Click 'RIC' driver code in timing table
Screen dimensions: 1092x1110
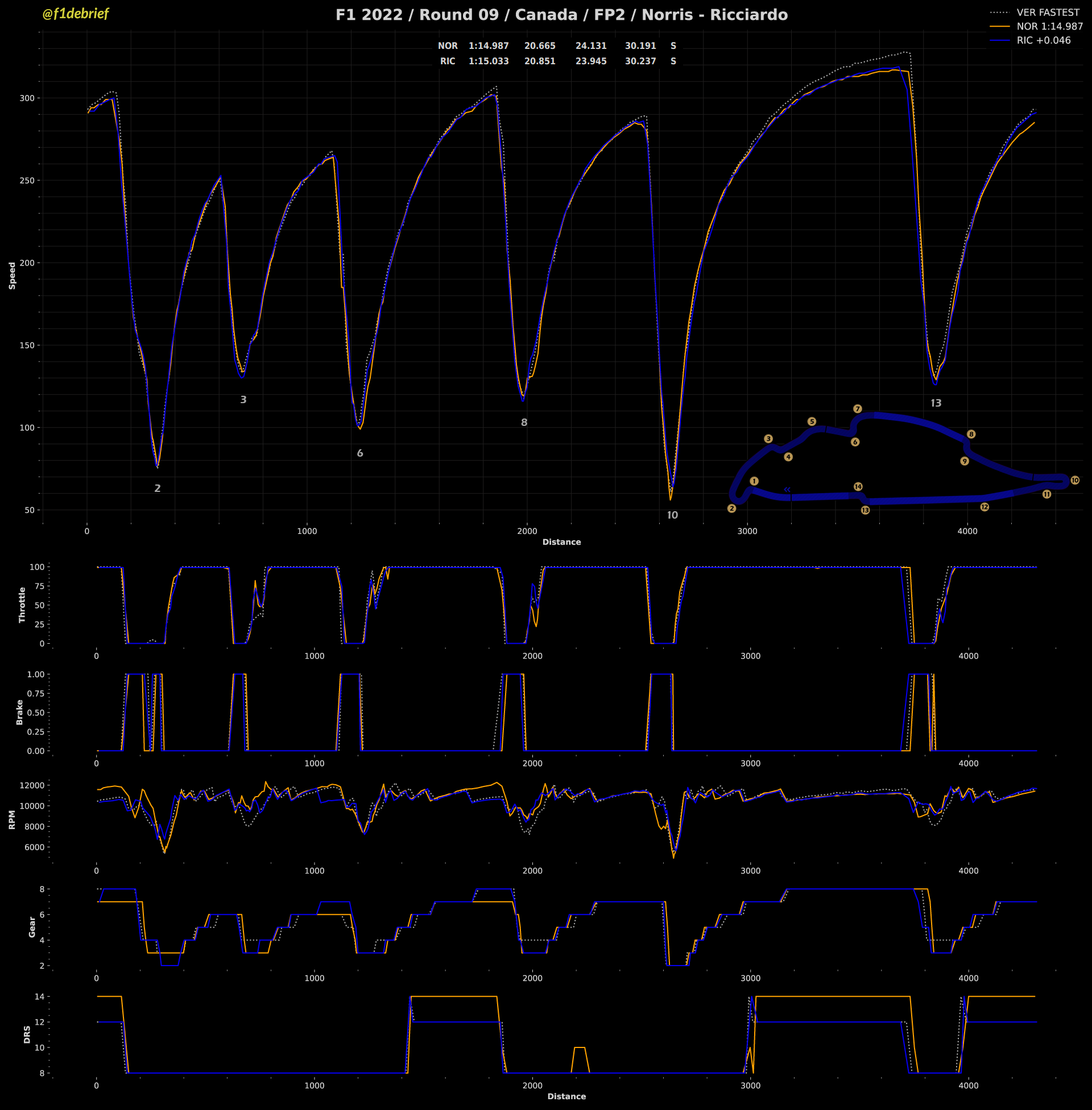[448, 61]
